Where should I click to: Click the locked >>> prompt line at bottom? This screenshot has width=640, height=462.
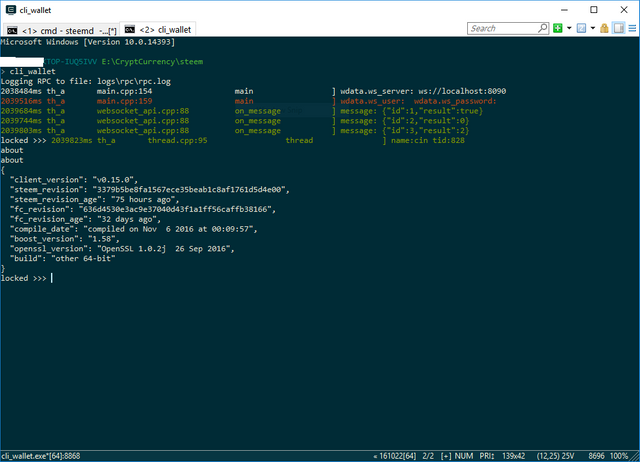click(x=24, y=278)
